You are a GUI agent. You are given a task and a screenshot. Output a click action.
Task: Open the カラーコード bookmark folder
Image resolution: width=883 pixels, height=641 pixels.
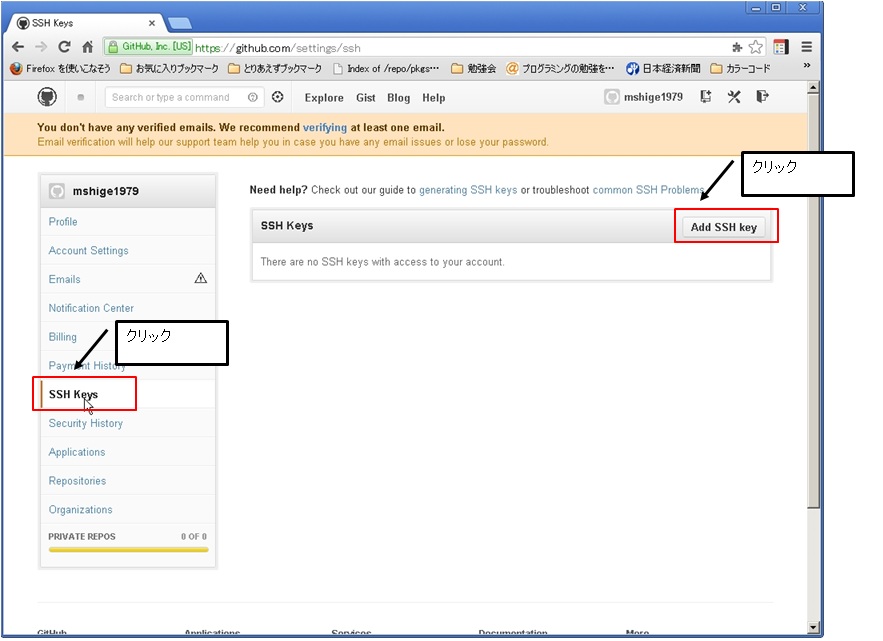click(x=741, y=69)
